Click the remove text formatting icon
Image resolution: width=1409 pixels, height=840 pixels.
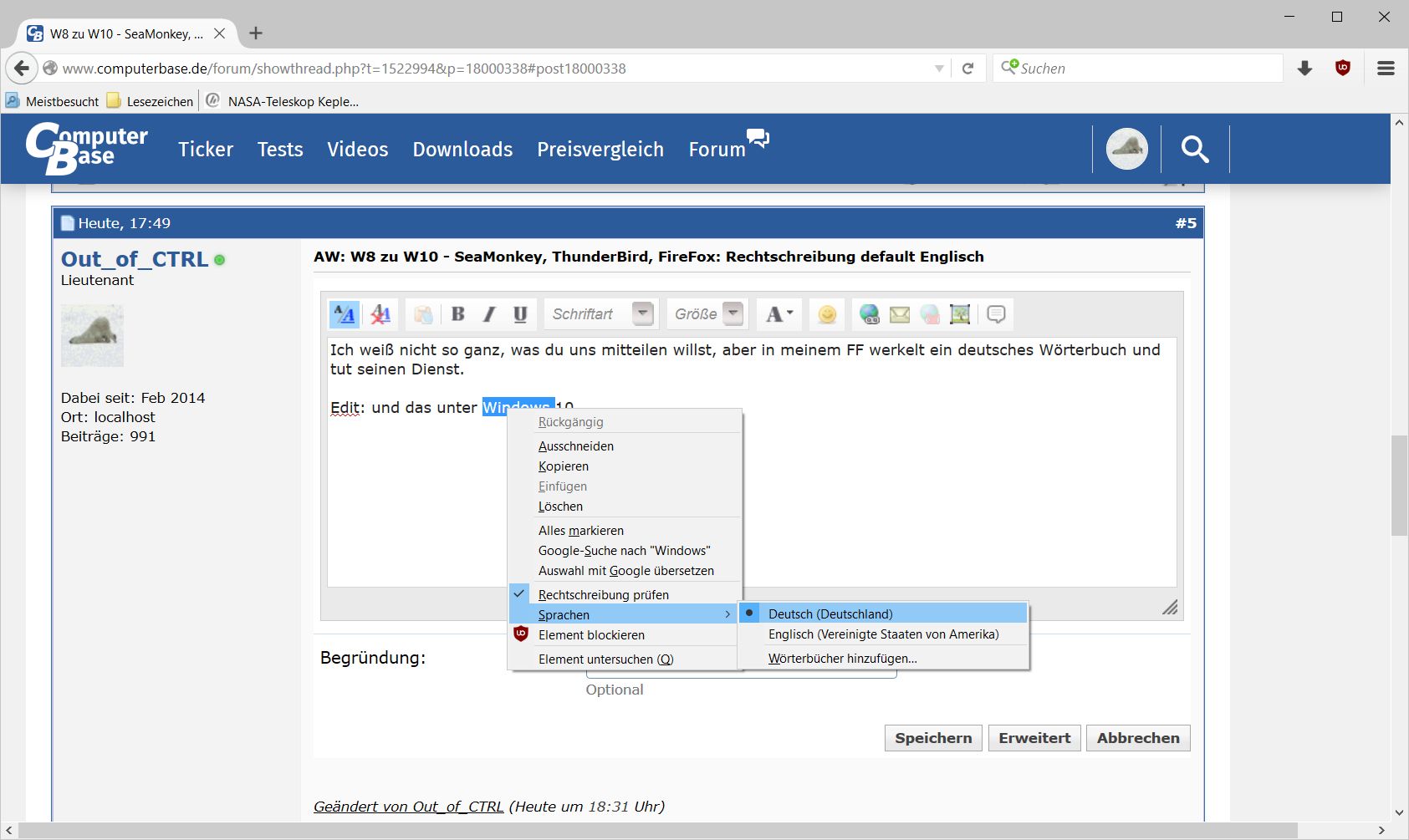click(380, 314)
